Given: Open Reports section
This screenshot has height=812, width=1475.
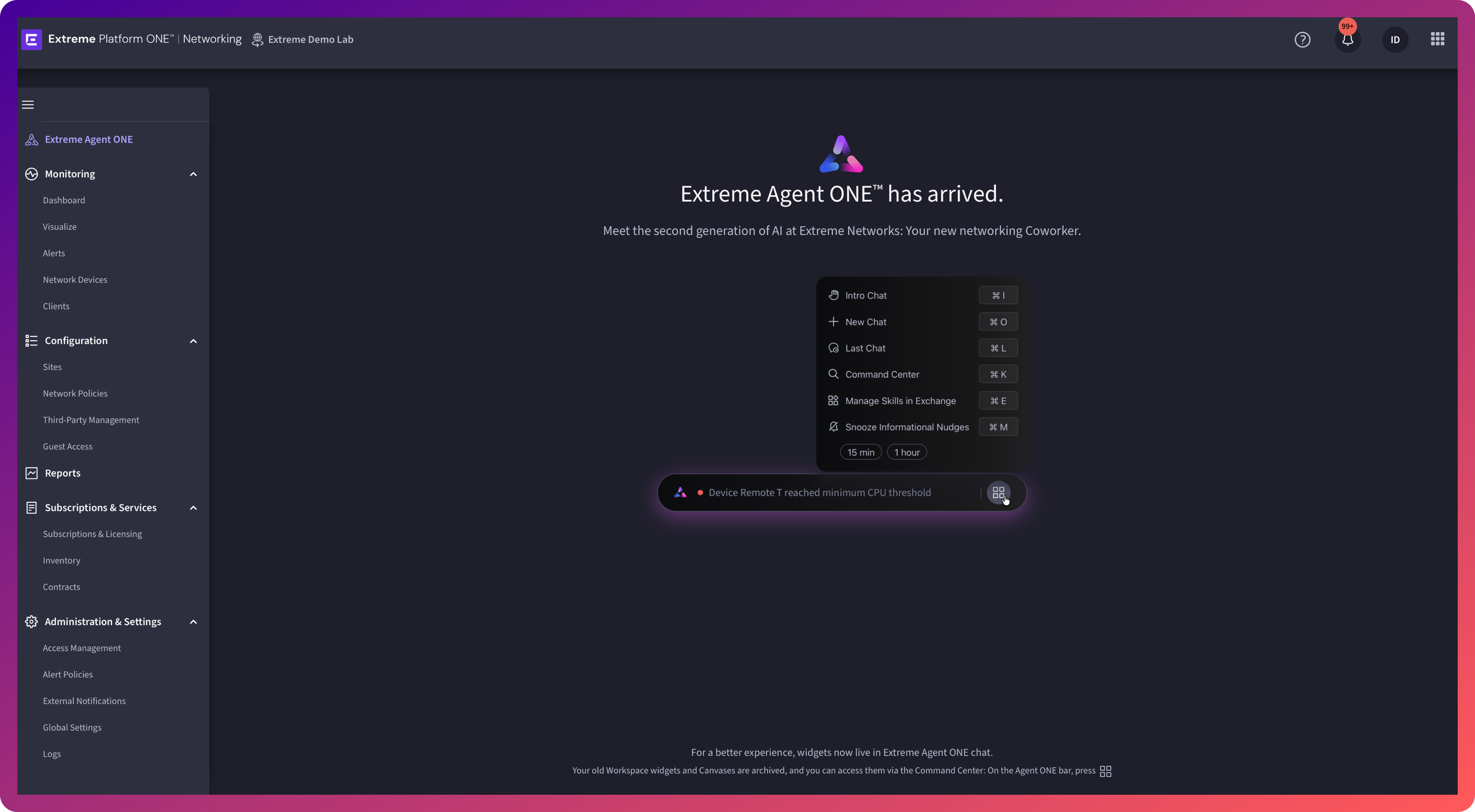Looking at the screenshot, I should click(62, 473).
